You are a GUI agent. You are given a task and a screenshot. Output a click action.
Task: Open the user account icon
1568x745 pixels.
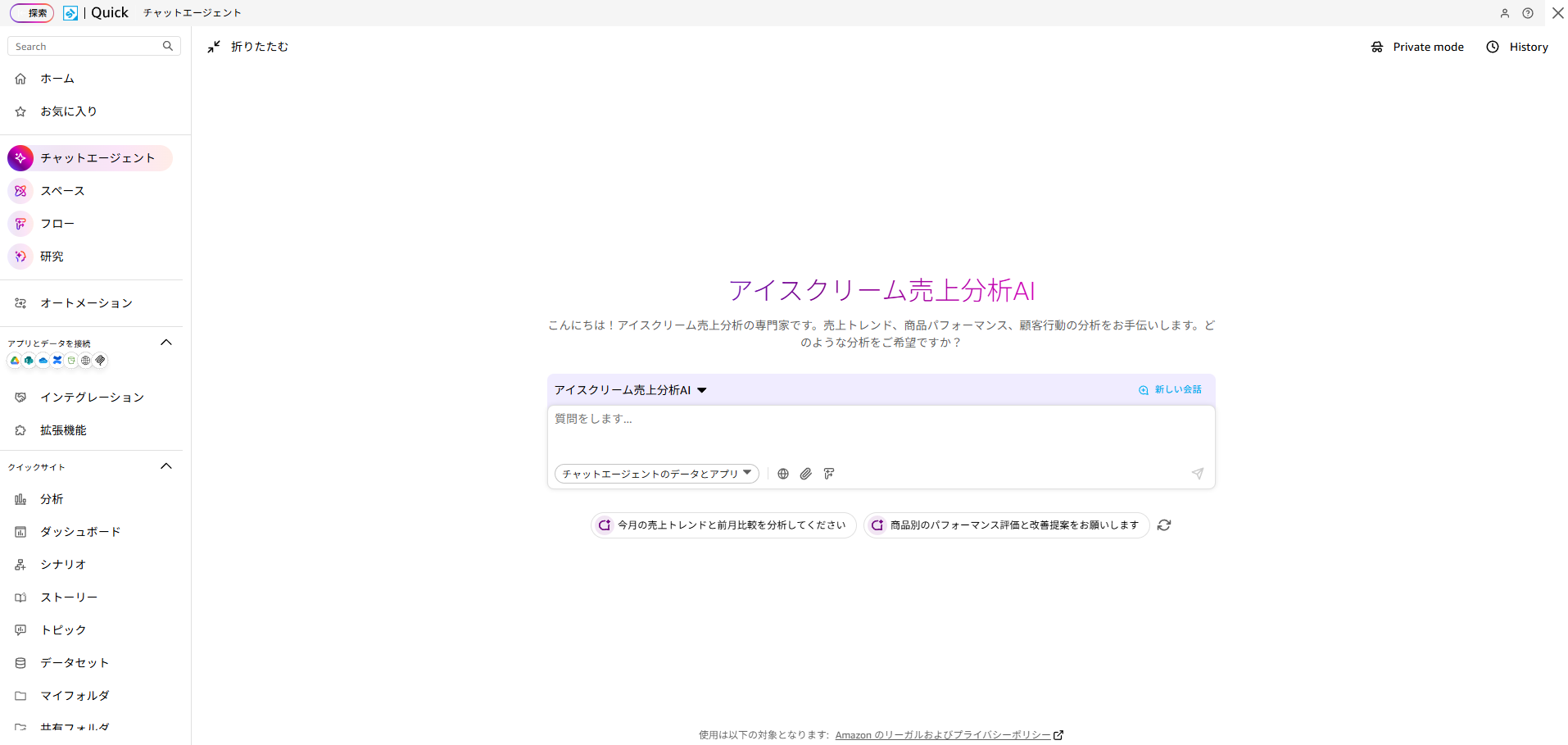[1505, 13]
